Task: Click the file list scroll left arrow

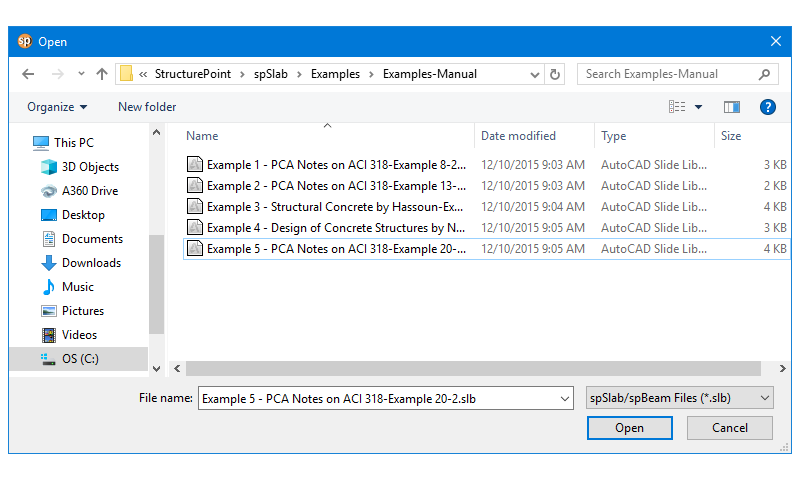Action: point(177,368)
